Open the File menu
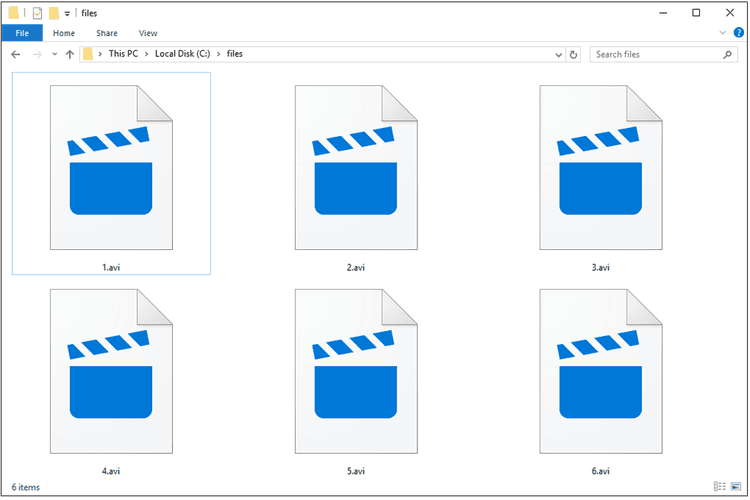 [x=21, y=33]
